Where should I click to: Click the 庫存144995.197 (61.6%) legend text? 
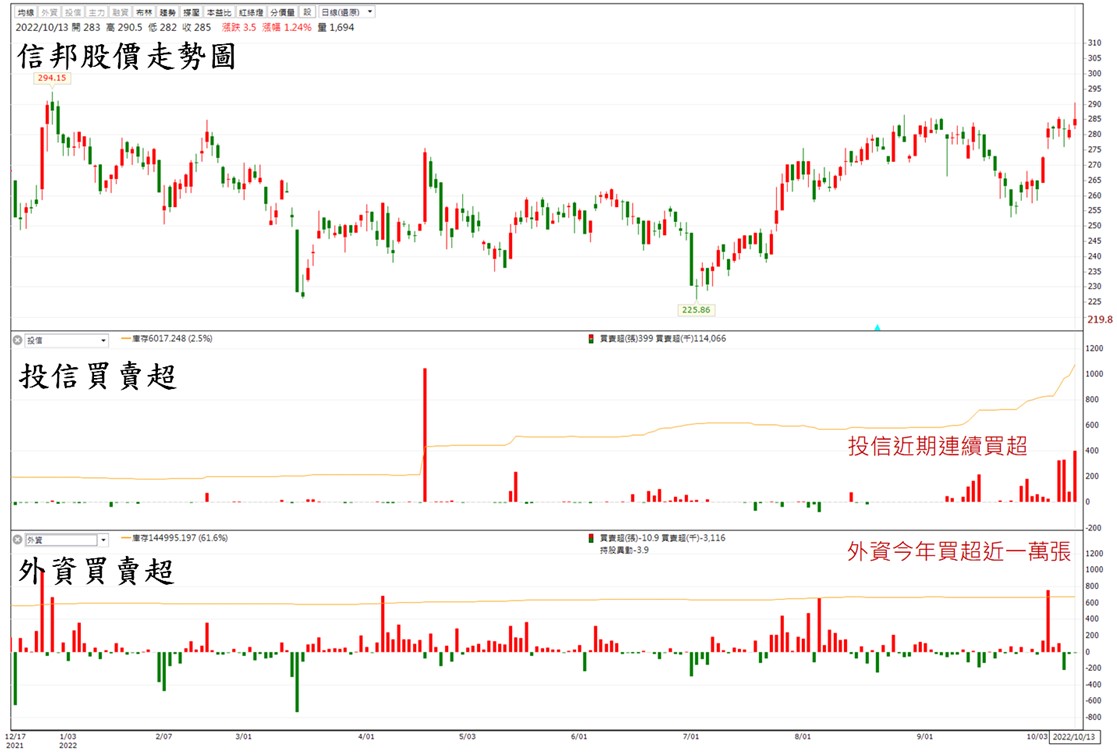click(180, 538)
